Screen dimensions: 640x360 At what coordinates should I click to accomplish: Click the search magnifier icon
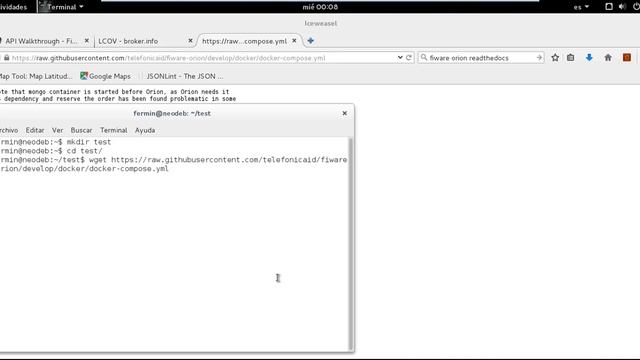(x=424, y=58)
